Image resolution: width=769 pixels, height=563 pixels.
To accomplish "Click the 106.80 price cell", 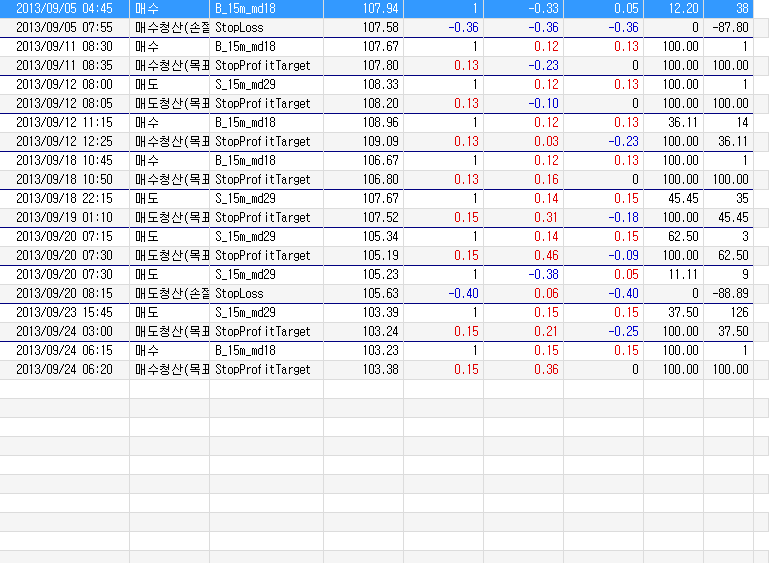I will (x=363, y=179).
